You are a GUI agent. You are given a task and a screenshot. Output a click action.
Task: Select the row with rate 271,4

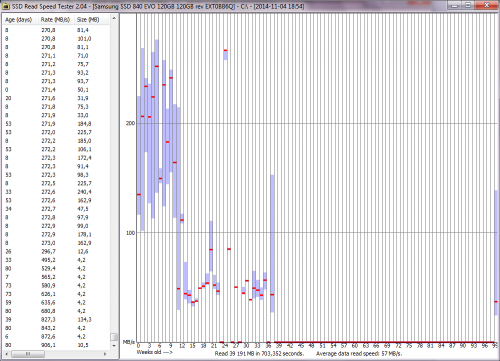coord(56,90)
